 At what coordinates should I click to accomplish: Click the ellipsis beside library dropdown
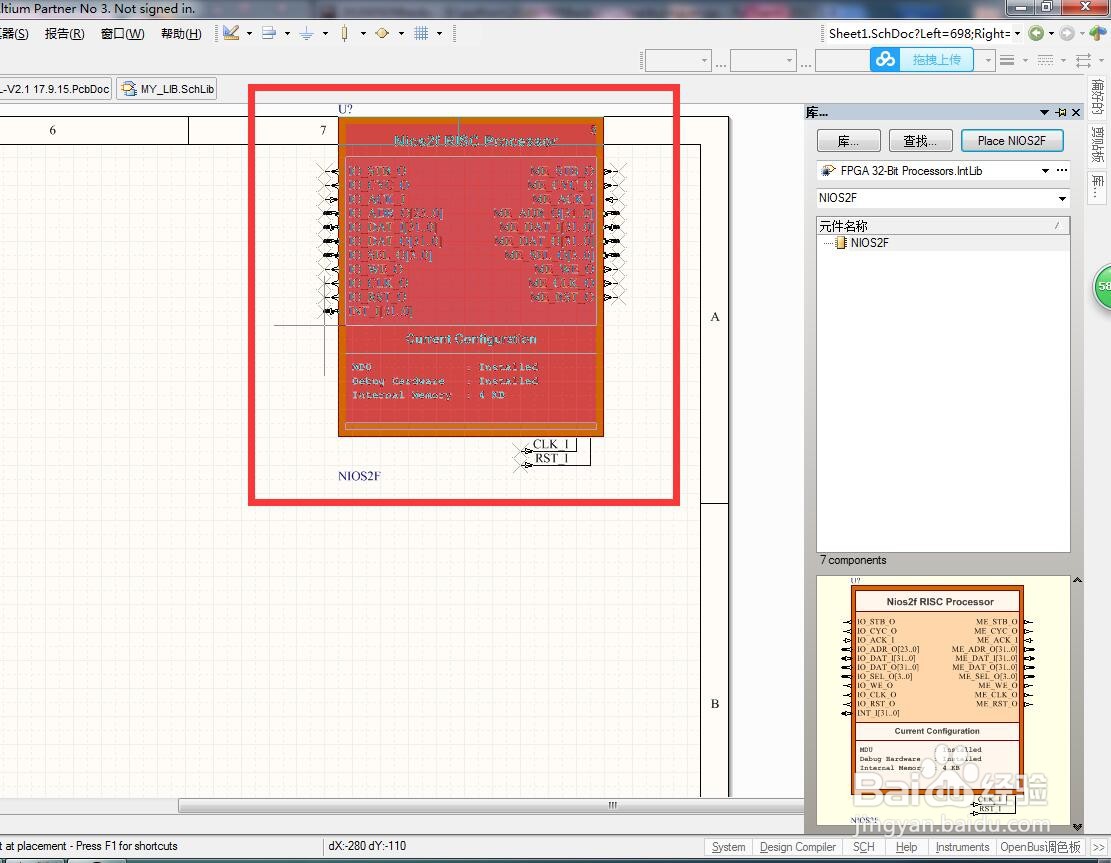(x=1061, y=171)
